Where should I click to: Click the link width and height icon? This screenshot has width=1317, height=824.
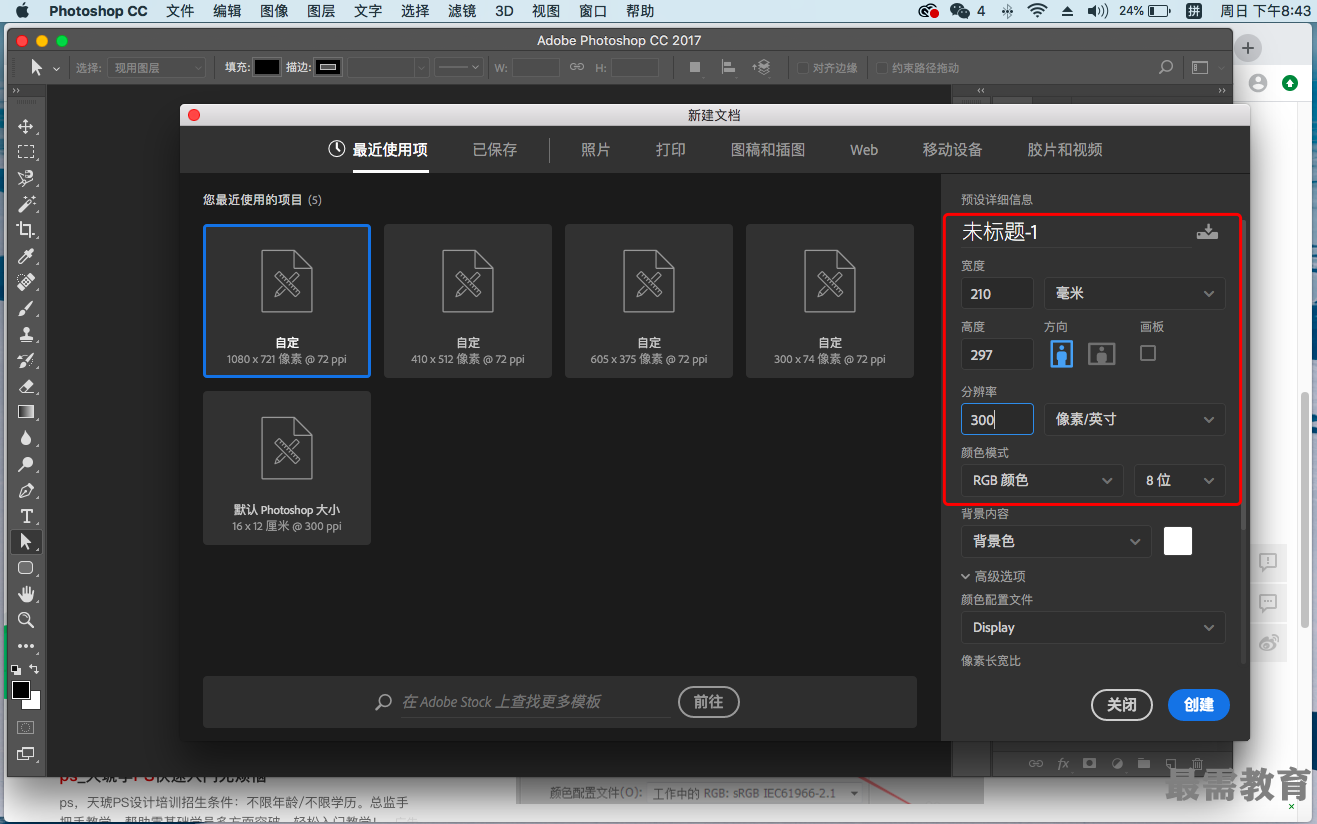point(576,68)
